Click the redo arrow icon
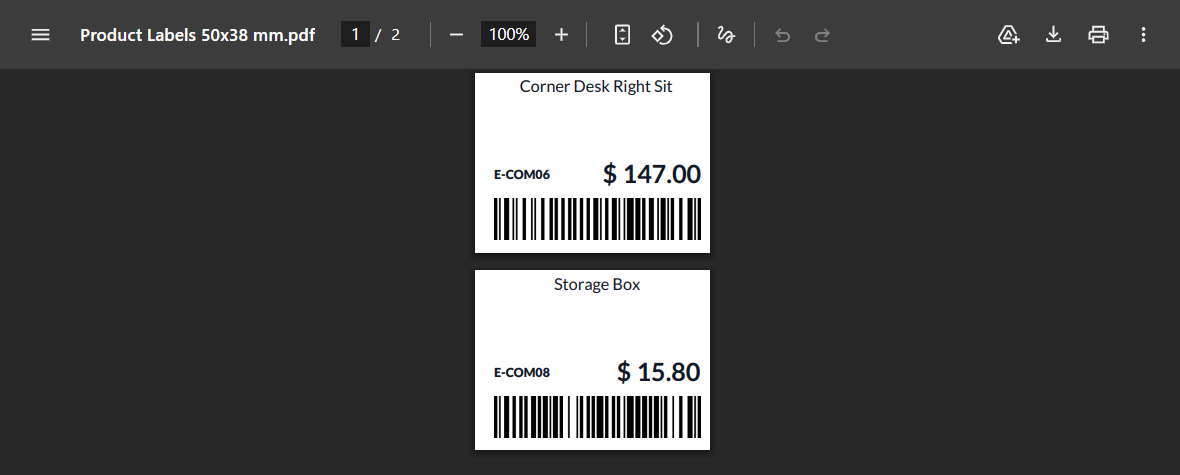Viewport: 1180px width, 475px height. point(822,35)
